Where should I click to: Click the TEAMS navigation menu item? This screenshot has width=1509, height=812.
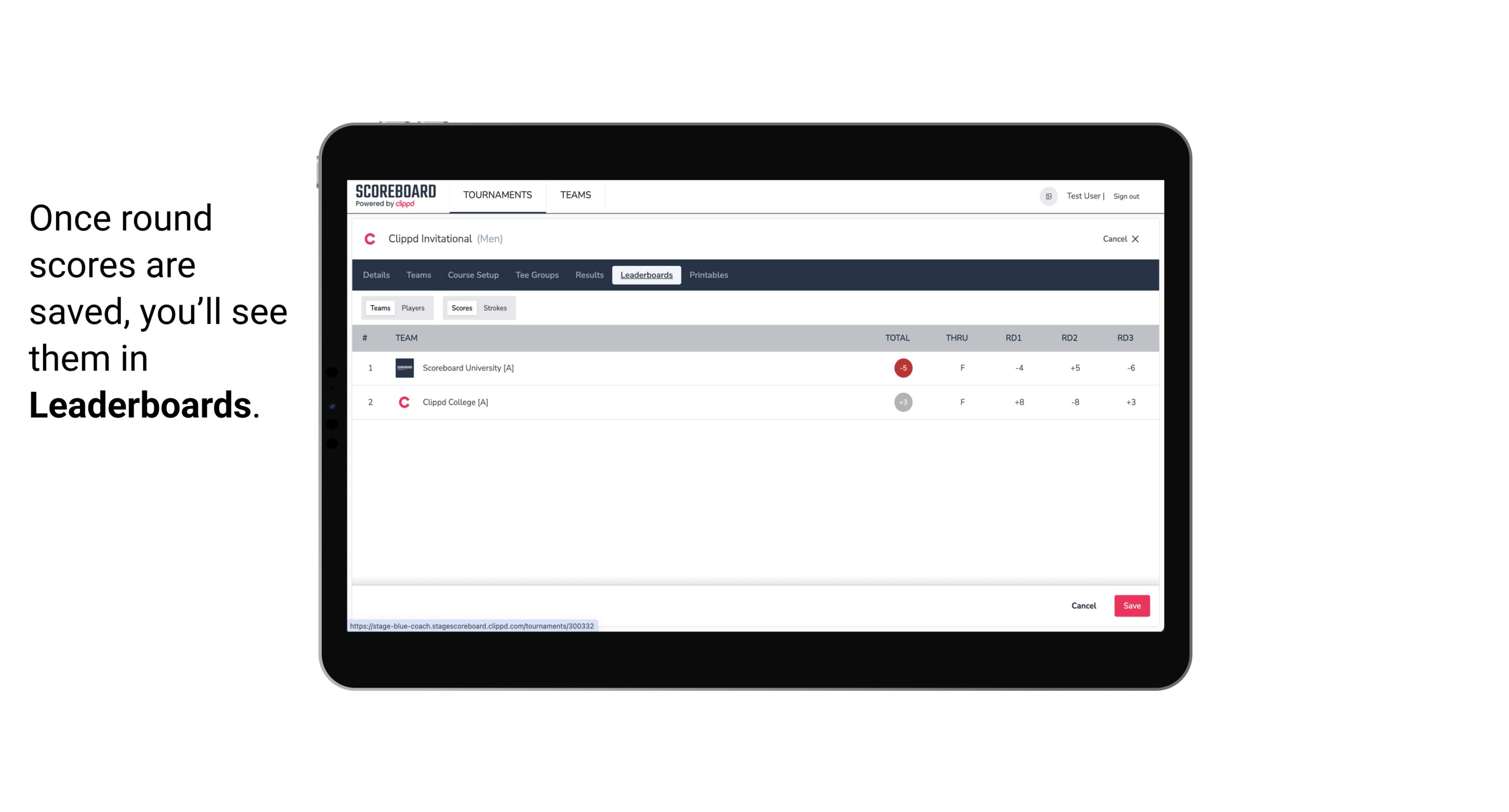[x=576, y=195]
